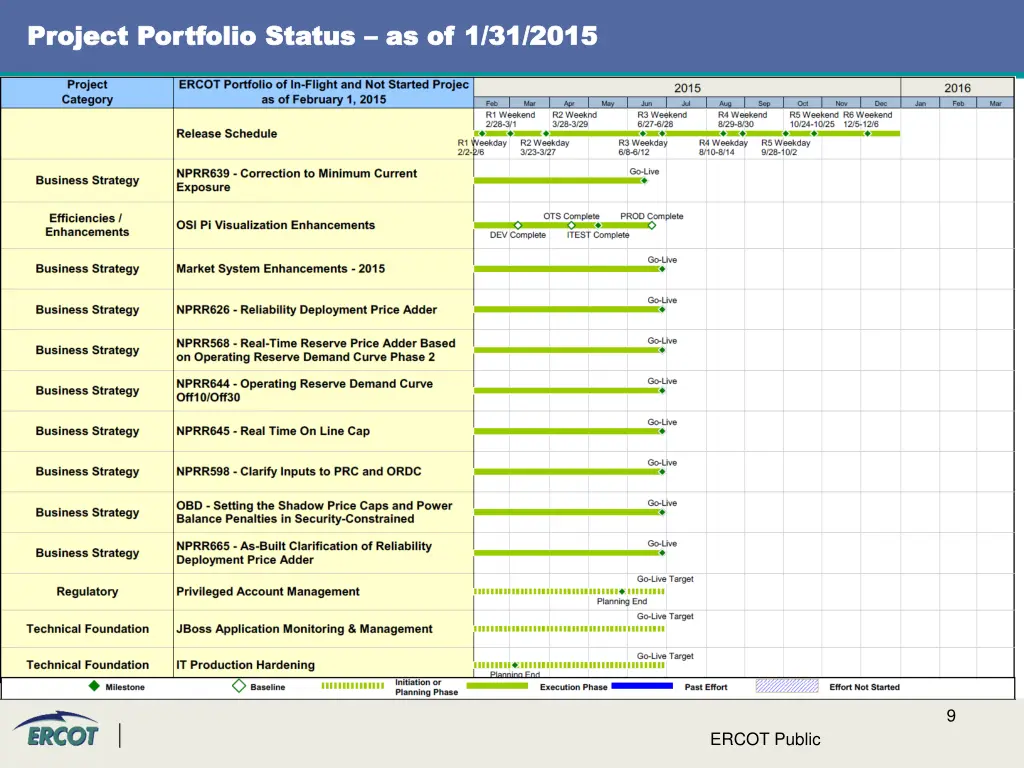
Task: Click the R4 Weekend 8/29-8/30 label
Action: [x=742, y=120]
